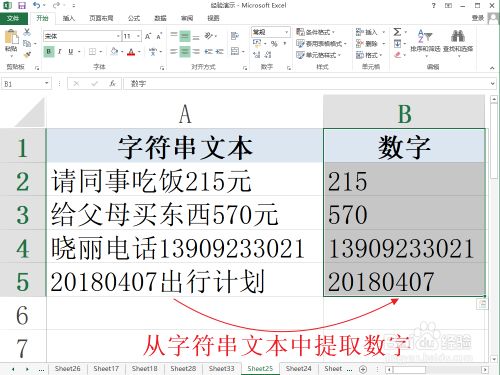Open the Name Box dropdown arrow
The width and height of the screenshot is (500, 375).
point(47,83)
